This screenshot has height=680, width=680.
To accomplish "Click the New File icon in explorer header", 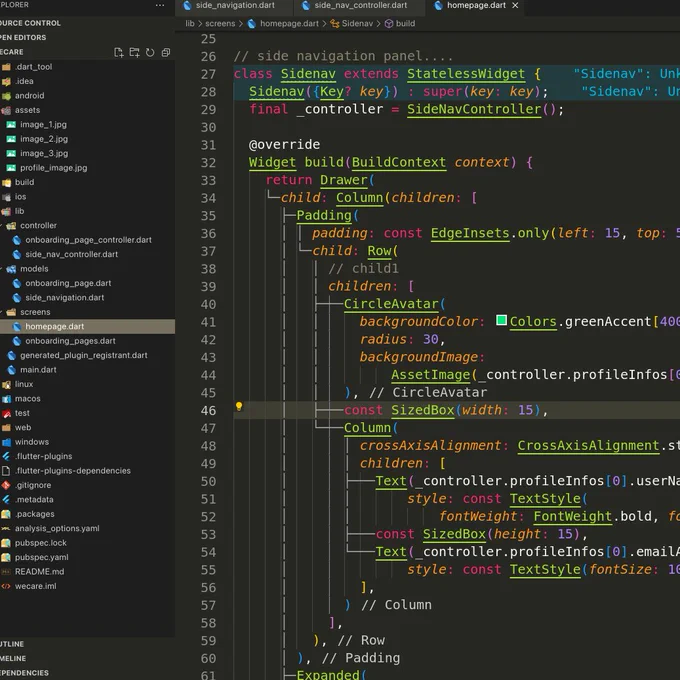I will pyautogui.click(x=118, y=52).
